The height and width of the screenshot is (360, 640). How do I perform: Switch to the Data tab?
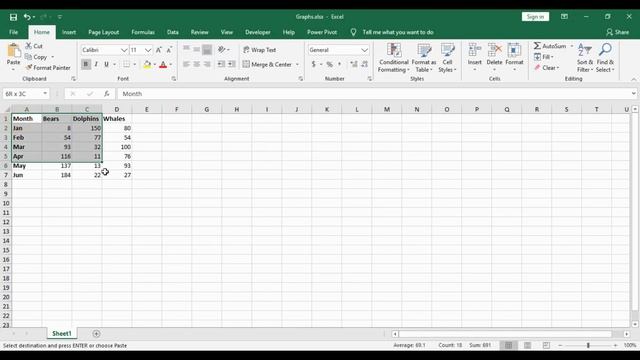pos(173,32)
